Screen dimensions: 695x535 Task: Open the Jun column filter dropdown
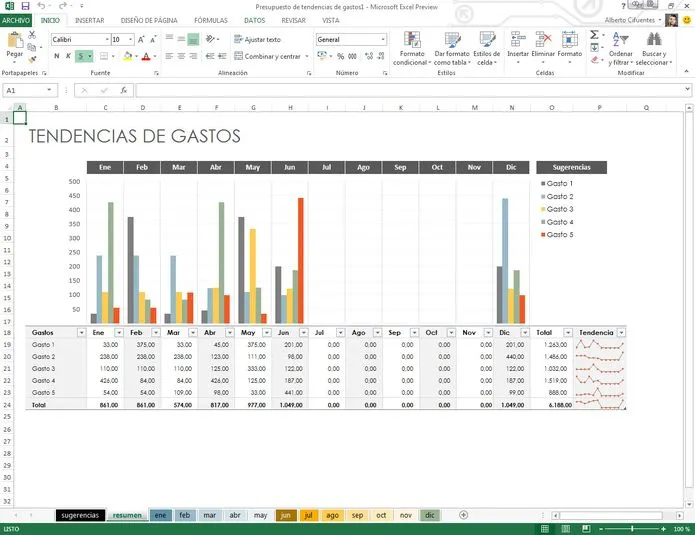coord(304,332)
